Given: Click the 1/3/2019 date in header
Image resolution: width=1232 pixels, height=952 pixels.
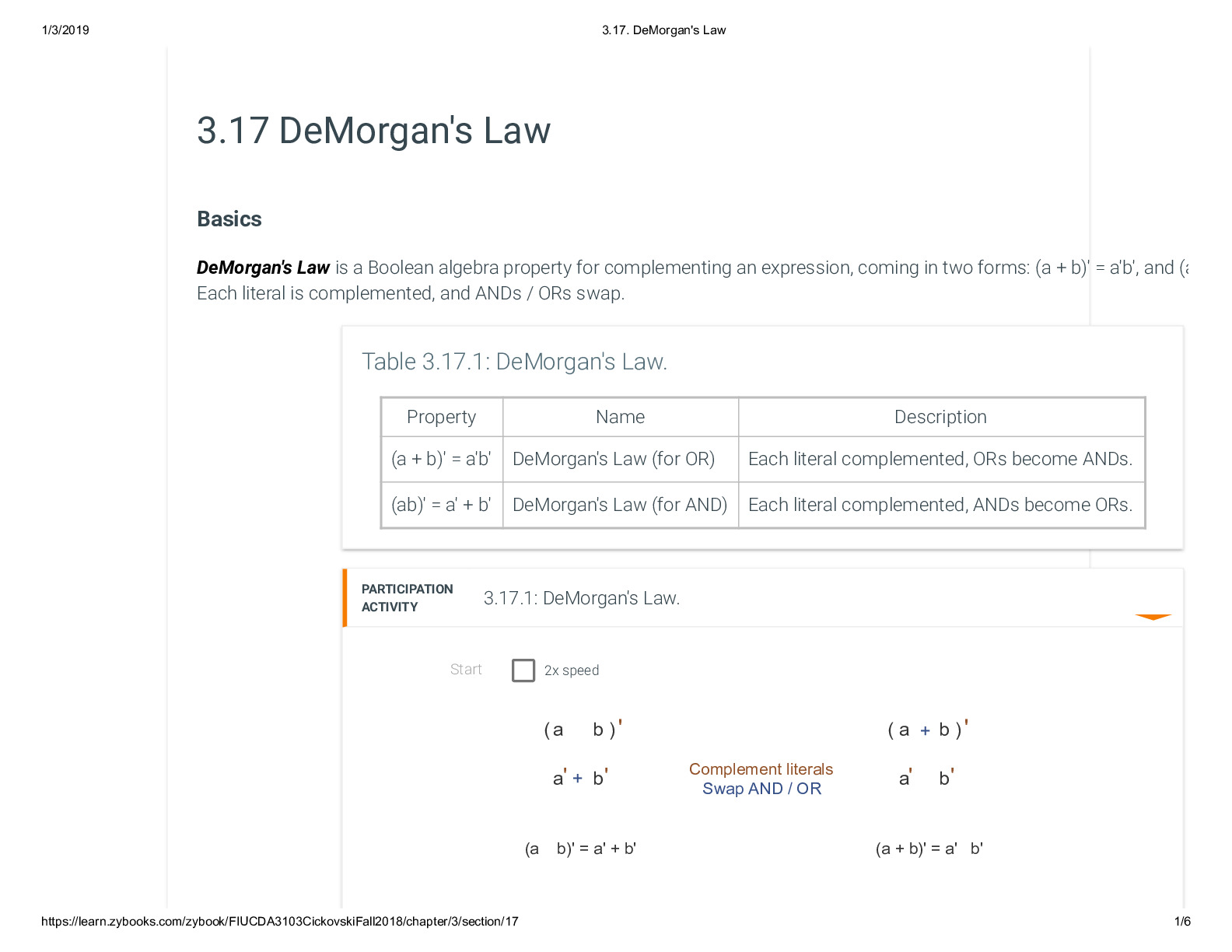Looking at the screenshot, I should coord(65,30).
